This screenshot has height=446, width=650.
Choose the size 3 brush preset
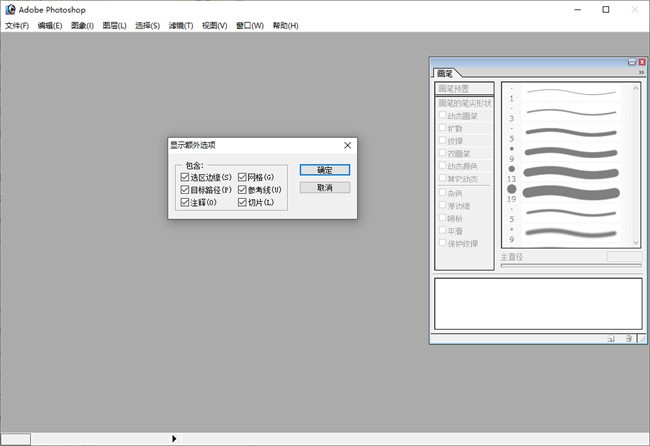(566, 113)
